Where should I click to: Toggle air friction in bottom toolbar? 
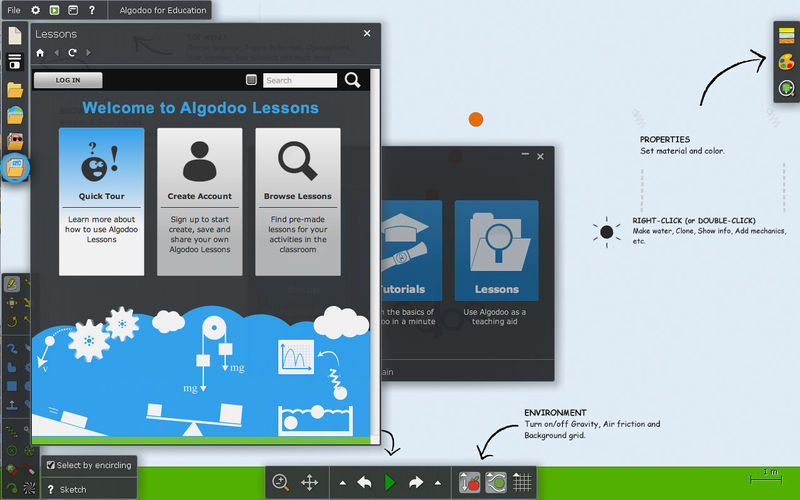point(496,482)
